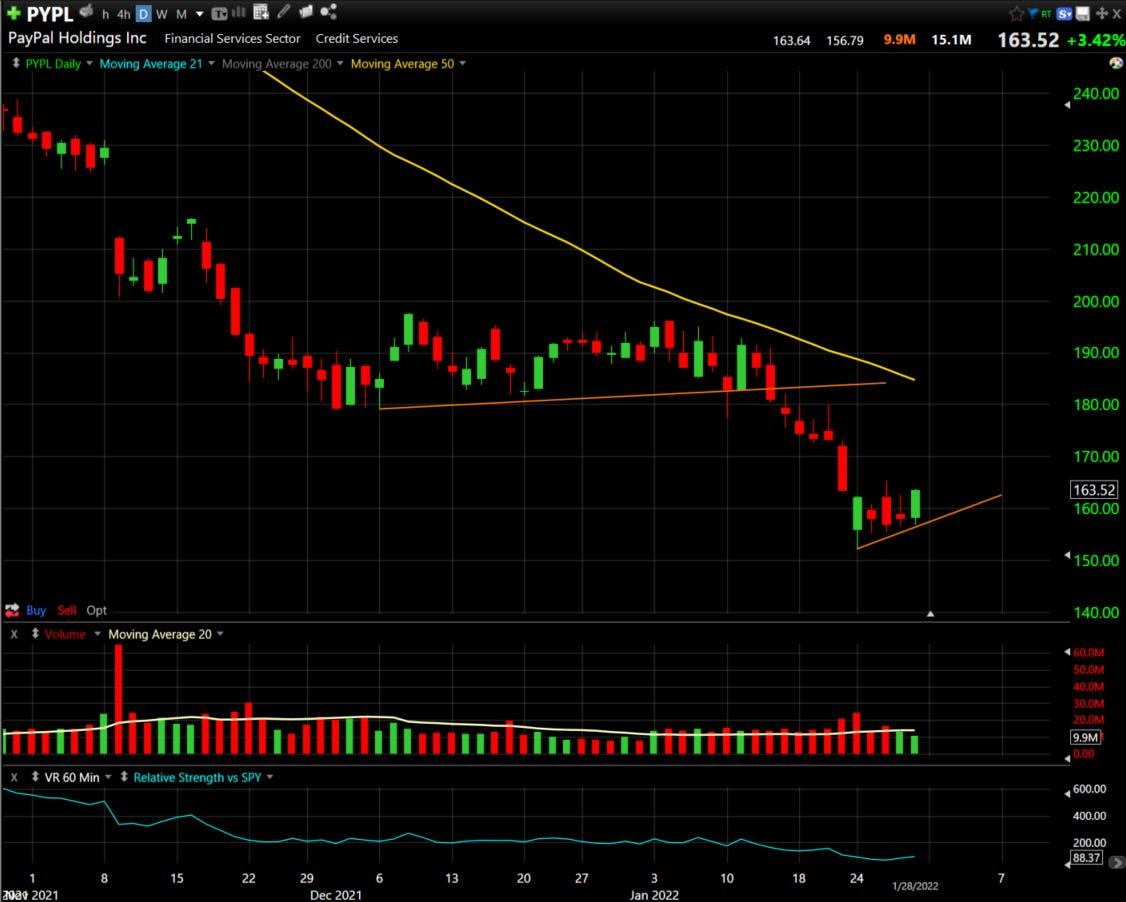Click the orange 9.9M volume value in header
This screenshot has height=902, width=1126.
pos(899,39)
